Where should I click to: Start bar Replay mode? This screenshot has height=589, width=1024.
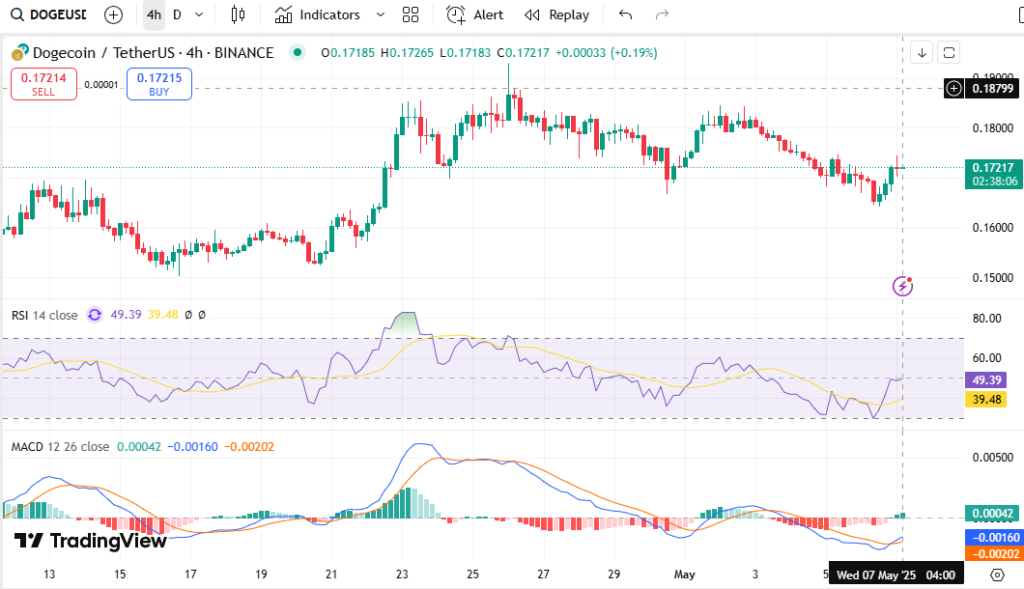[557, 14]
